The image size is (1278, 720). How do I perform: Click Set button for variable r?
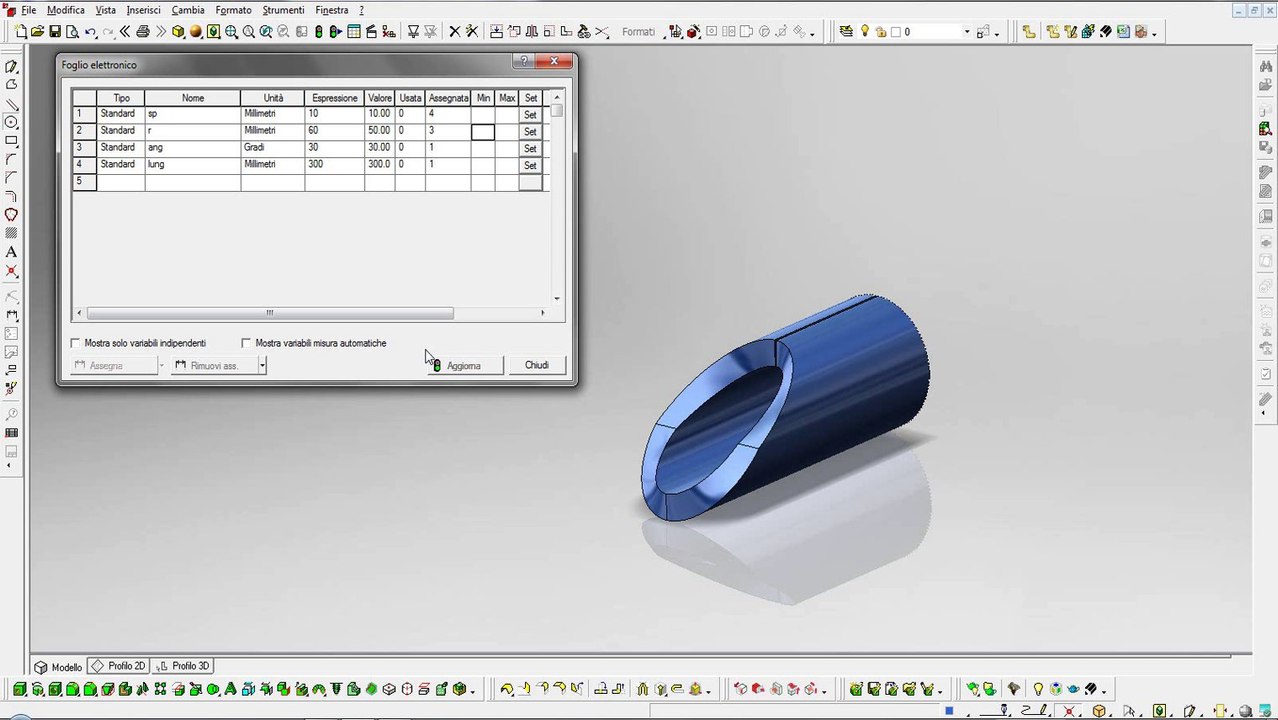coord(531,131)
